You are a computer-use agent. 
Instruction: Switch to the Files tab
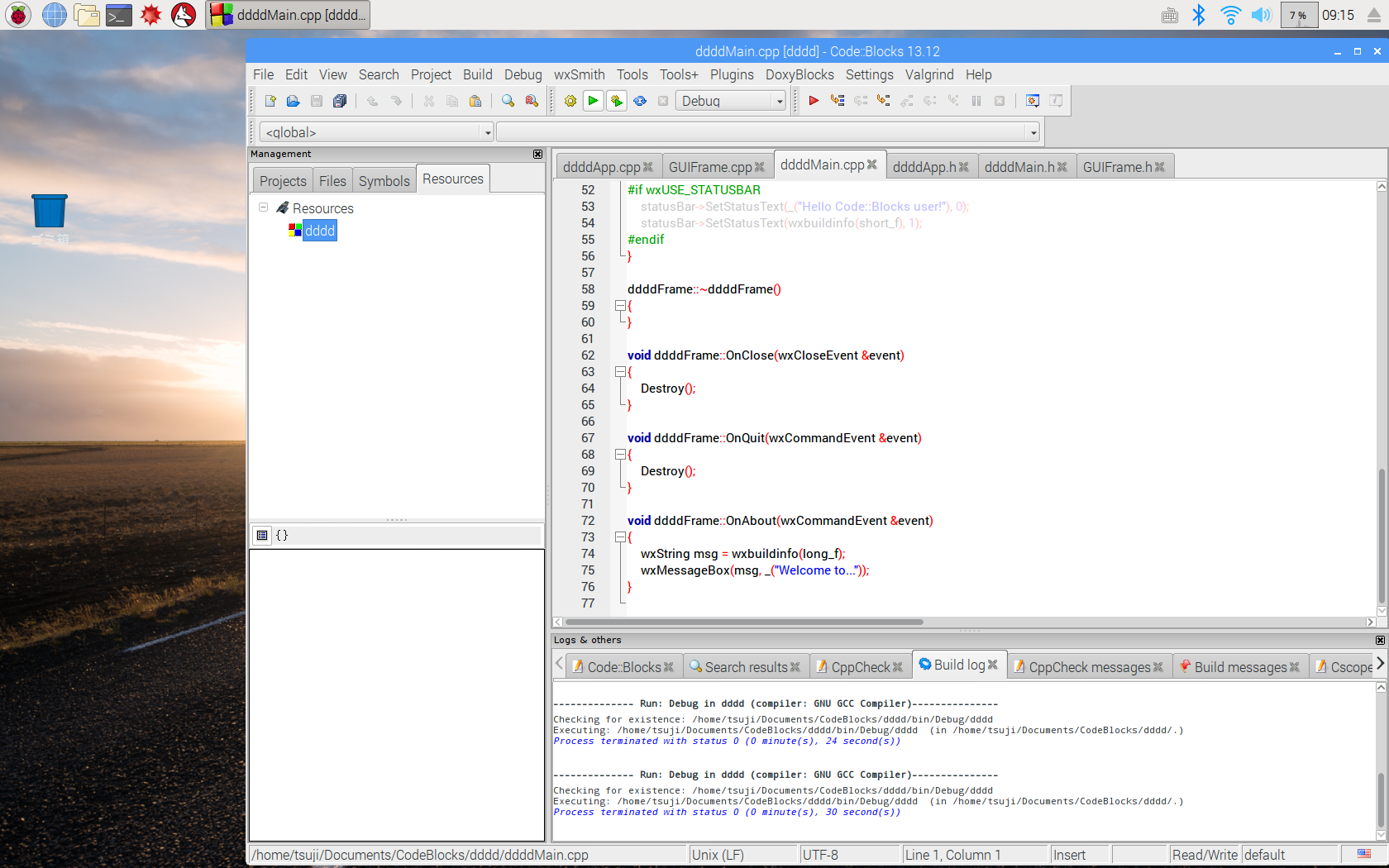pyautogui.click(x=332, y=181)
